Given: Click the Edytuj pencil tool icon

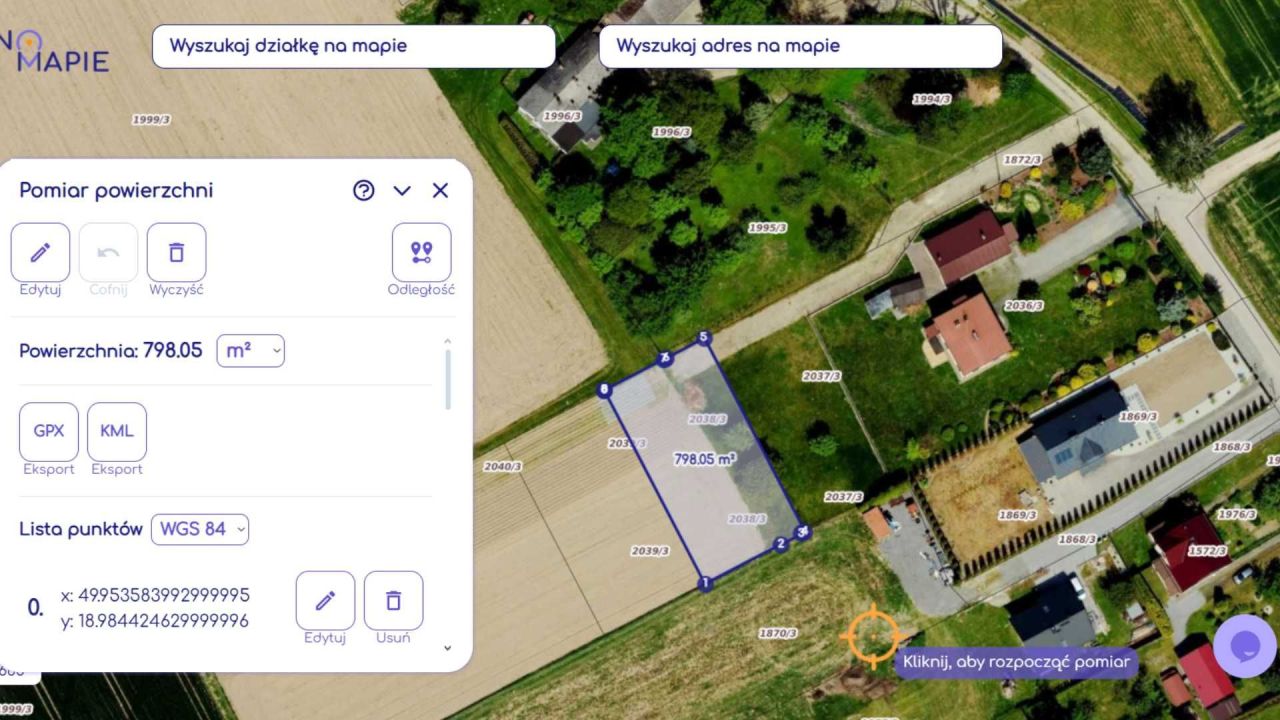Looking at the screenshot, I should pos(41,252).
